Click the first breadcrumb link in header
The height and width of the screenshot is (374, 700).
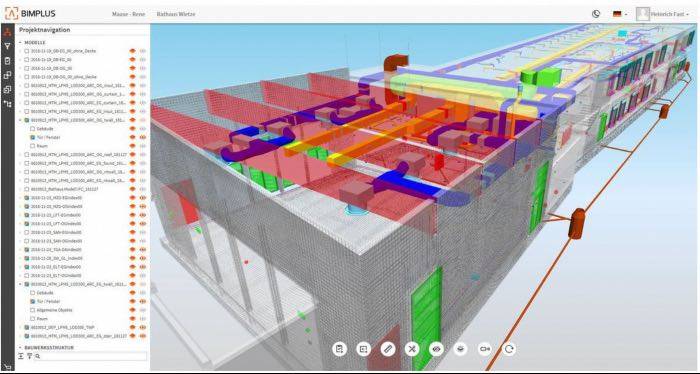pos(128,14)
